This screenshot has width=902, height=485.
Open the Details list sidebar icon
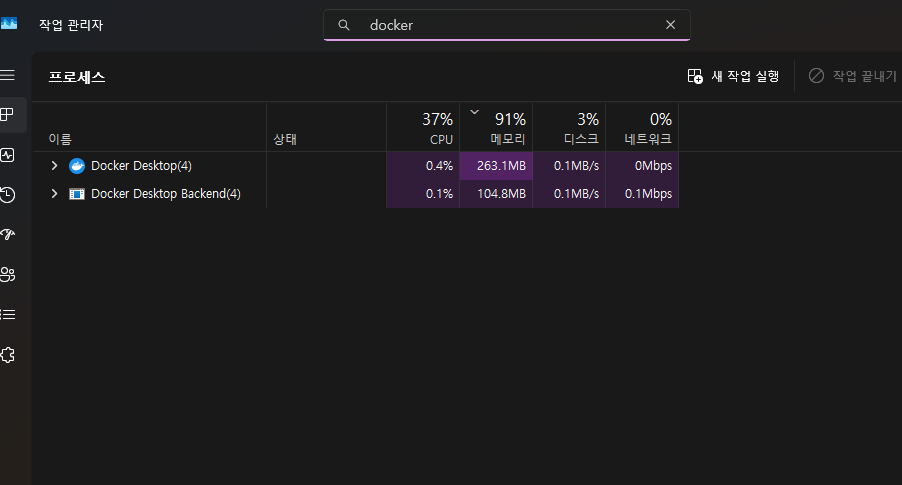click(7, 315)
